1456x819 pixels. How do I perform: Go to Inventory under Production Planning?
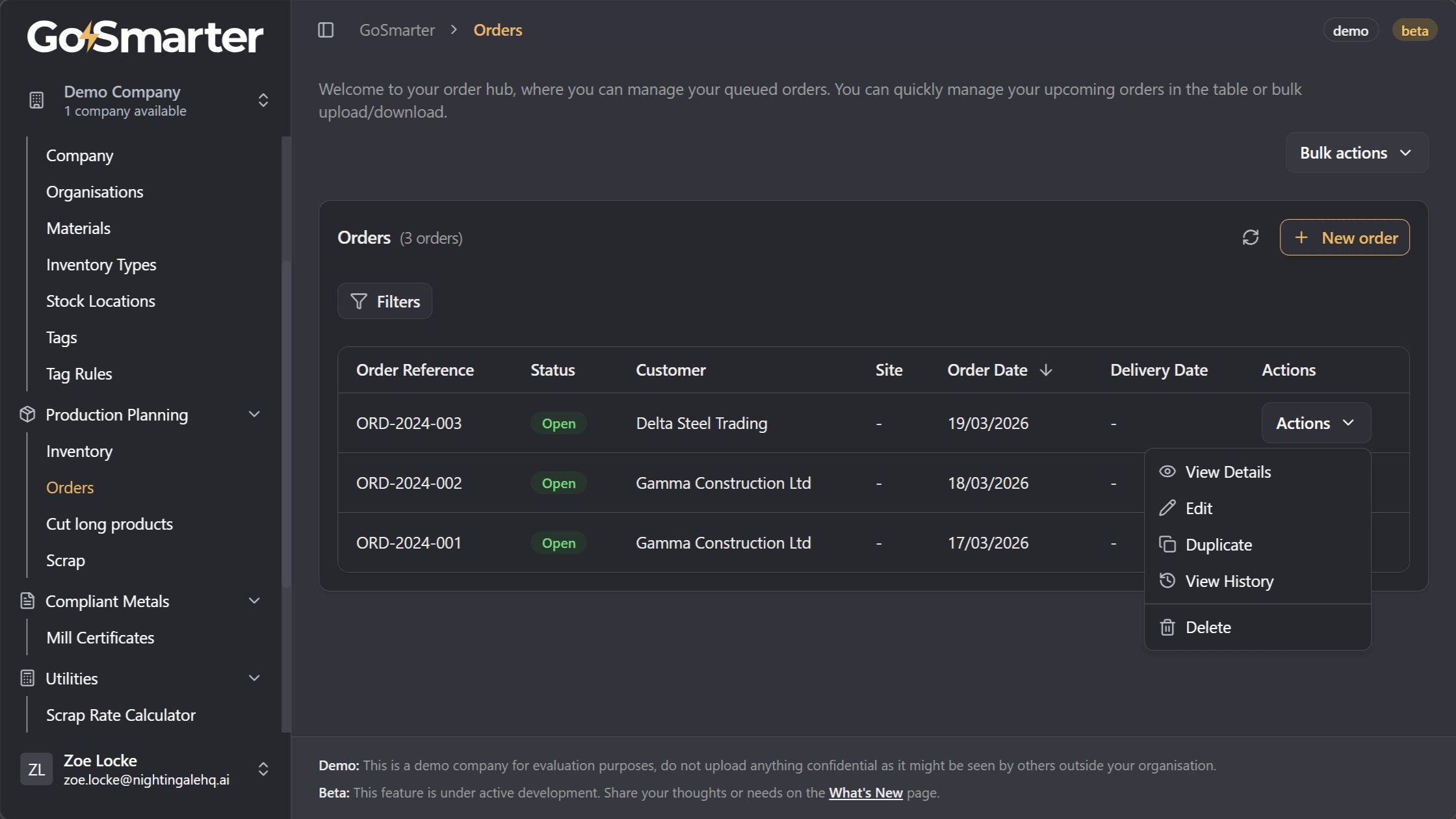coord(79,451)
